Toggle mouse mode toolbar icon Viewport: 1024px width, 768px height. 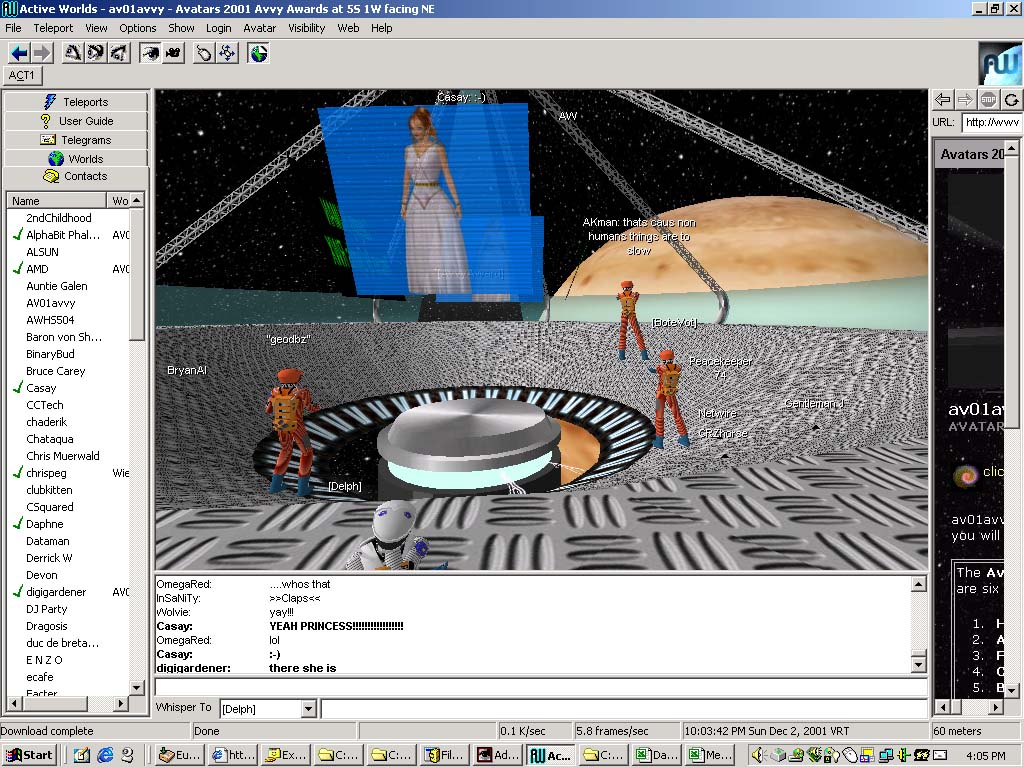[x=204, y=53]
